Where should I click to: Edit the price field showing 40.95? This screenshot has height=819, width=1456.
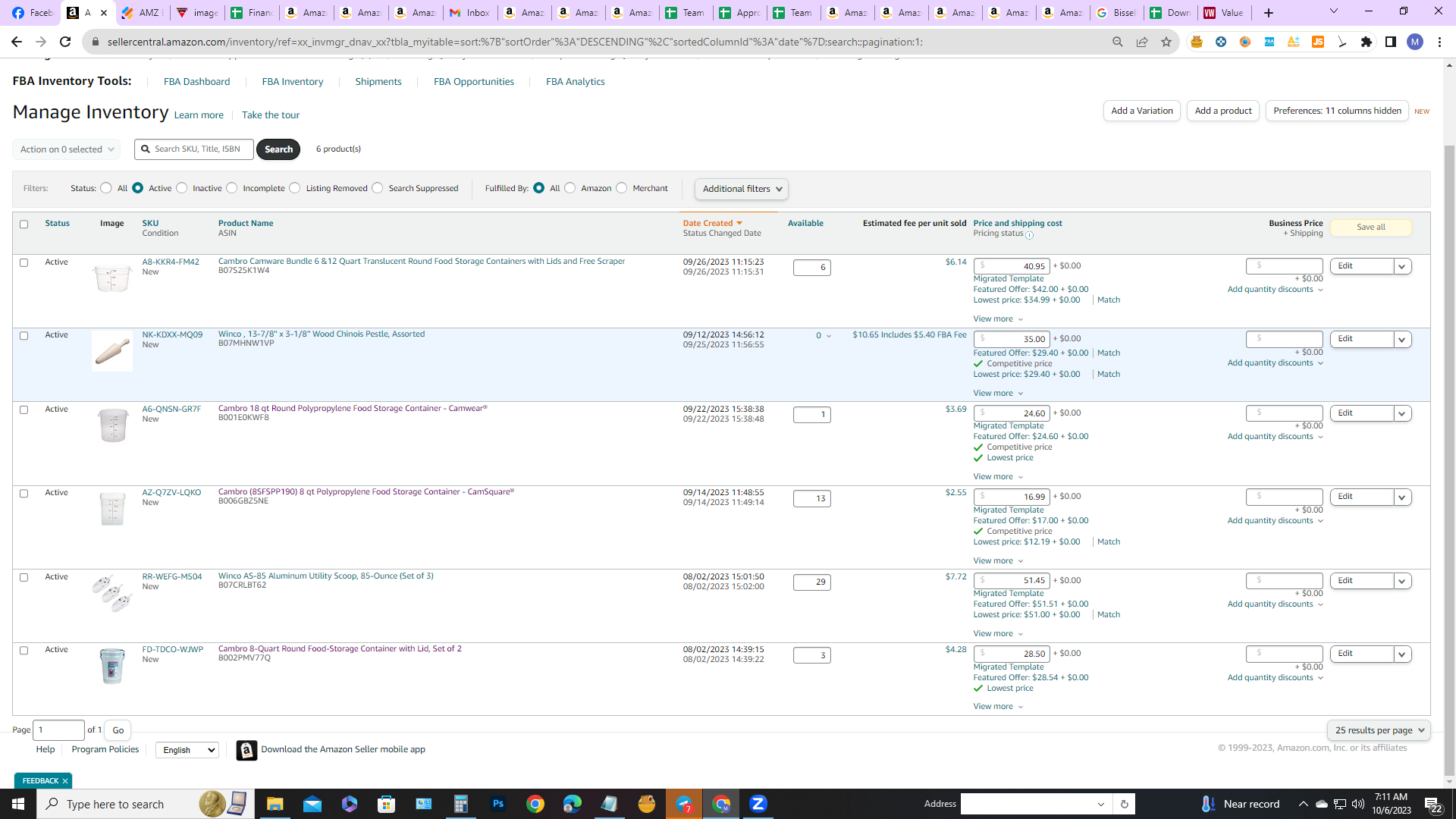[1012, 266]
